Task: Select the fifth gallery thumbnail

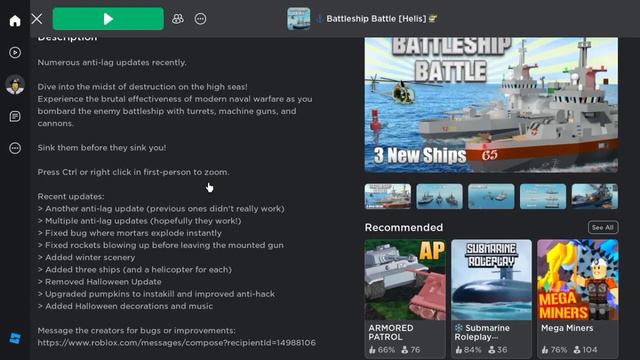Action: click(595, 196)
